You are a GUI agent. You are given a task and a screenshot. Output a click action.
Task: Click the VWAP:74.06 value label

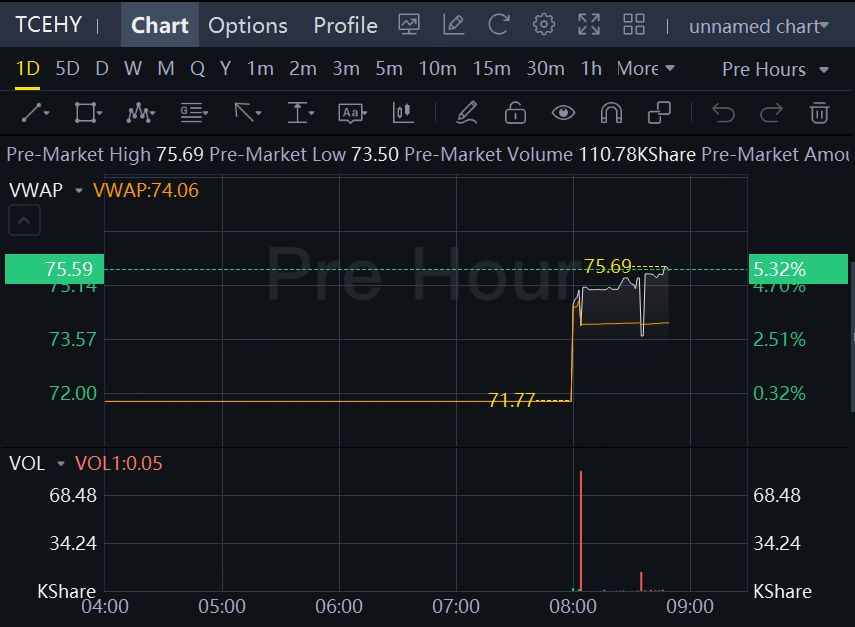coord(146,190)
